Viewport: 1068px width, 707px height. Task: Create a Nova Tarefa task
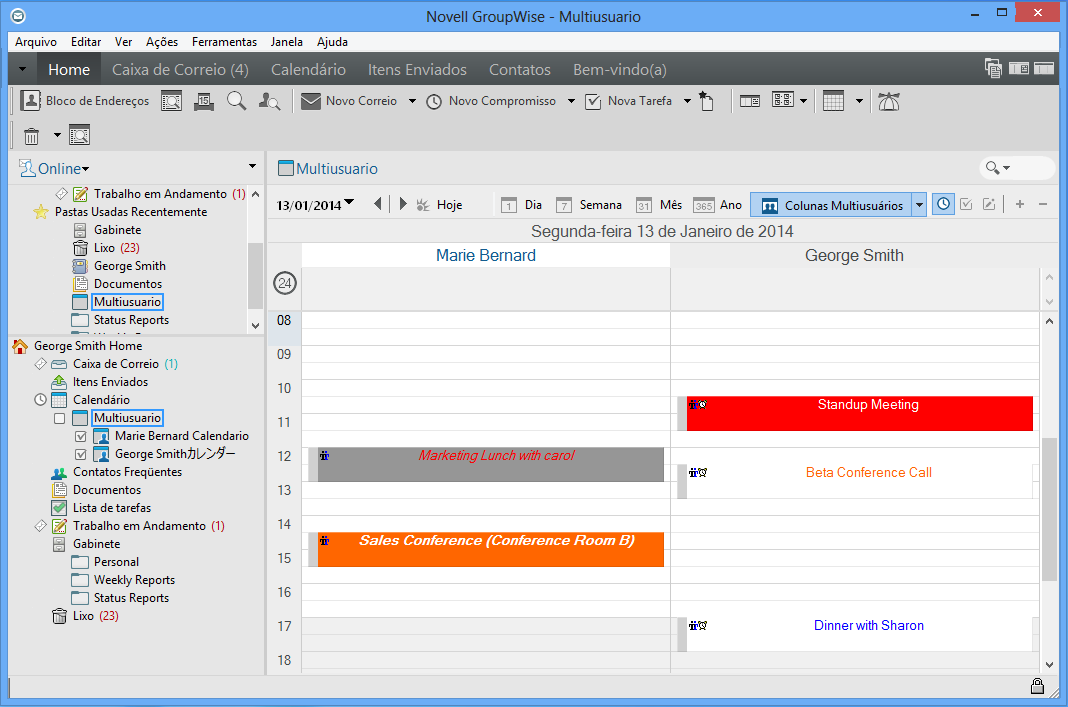click(629, 101)
